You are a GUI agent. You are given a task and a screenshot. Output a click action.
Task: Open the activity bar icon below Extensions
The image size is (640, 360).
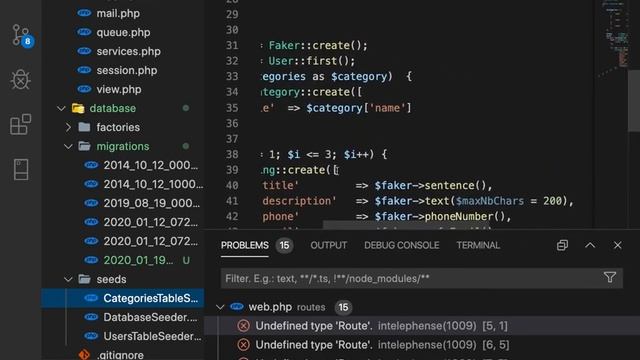(21, 169)
